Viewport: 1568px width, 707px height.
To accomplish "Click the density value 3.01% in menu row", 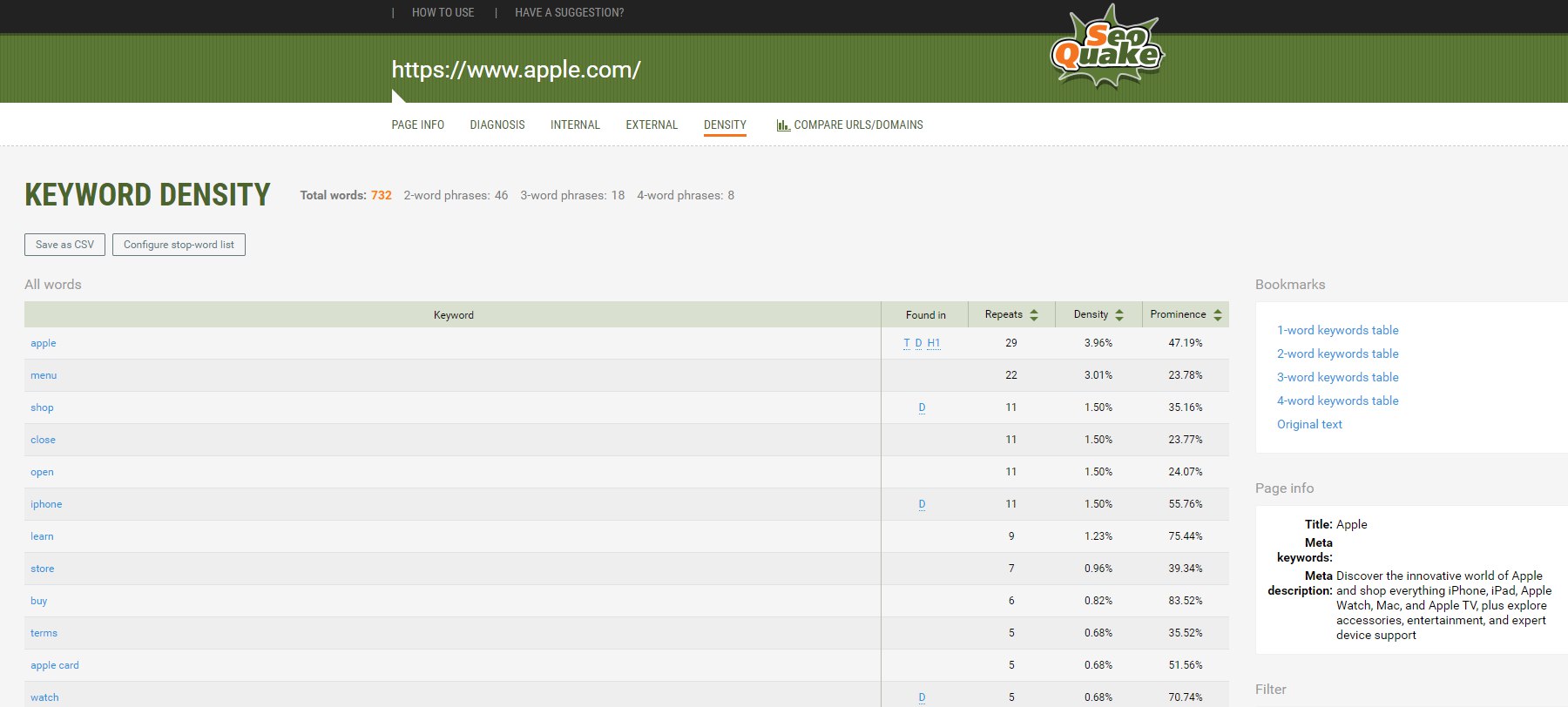I will [1098, 375].
